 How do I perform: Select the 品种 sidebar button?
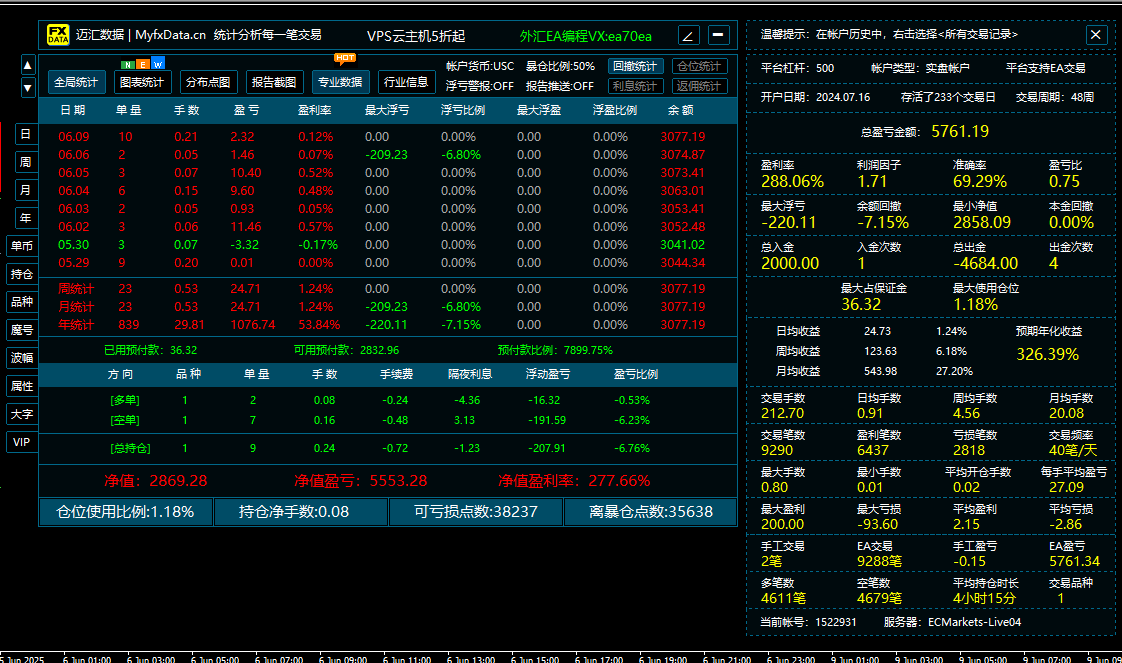pos(22,302)
